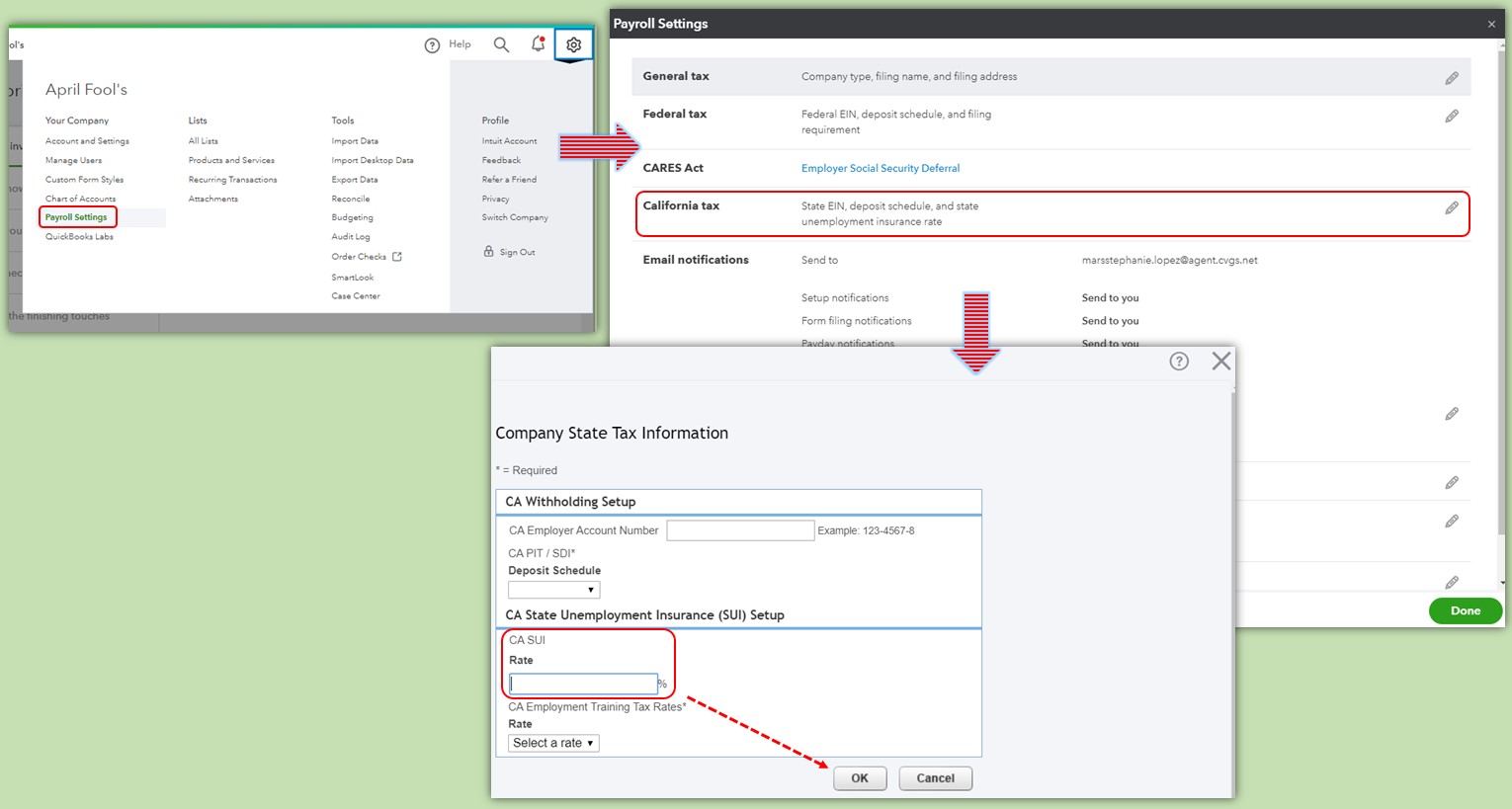Select the General tax row
Viewport: 1512px width, 809px height.
tap(1051, 77)
